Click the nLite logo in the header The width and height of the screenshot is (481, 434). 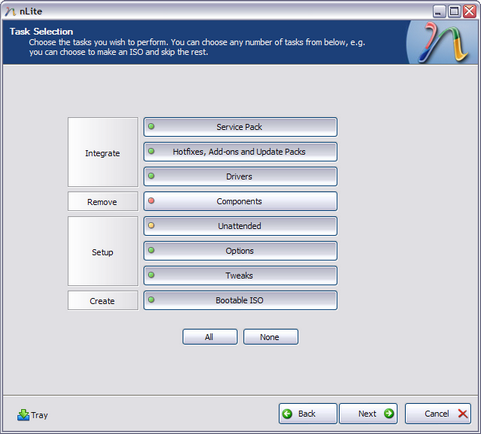(443, 42)
